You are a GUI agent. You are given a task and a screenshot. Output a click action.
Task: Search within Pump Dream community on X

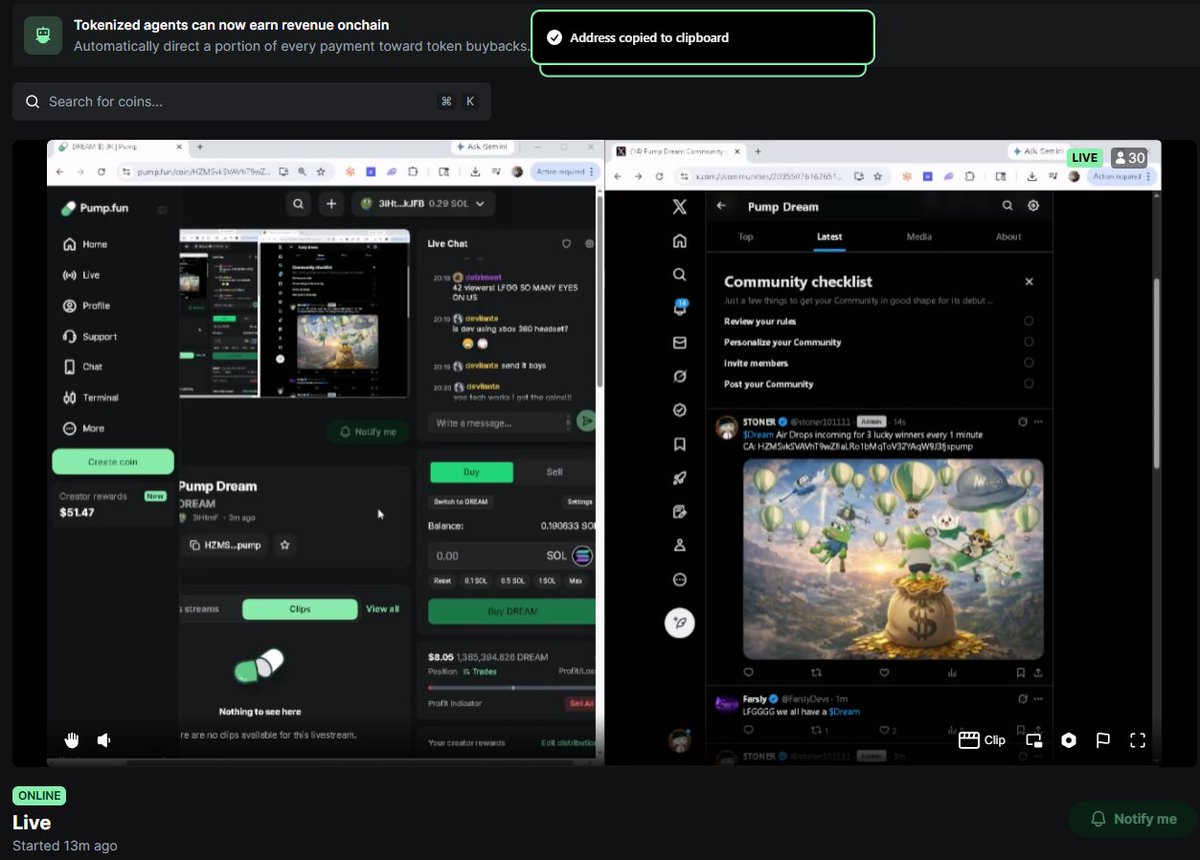click(1007, 206)
